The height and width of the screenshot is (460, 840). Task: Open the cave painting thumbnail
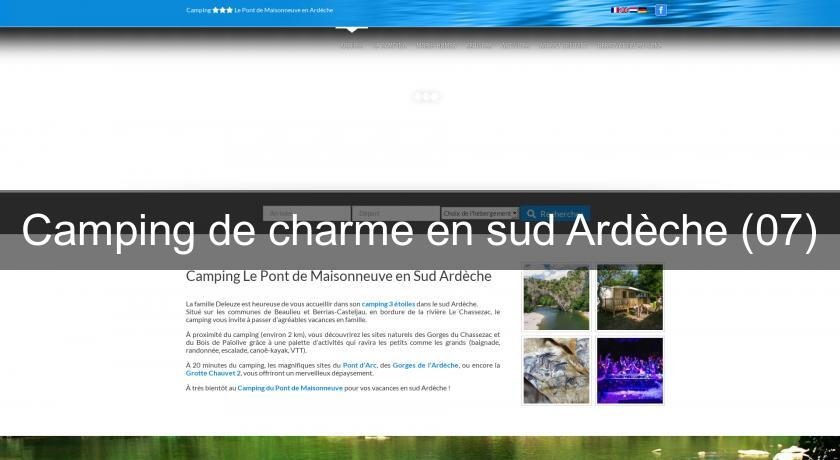[x=556, y=371]
